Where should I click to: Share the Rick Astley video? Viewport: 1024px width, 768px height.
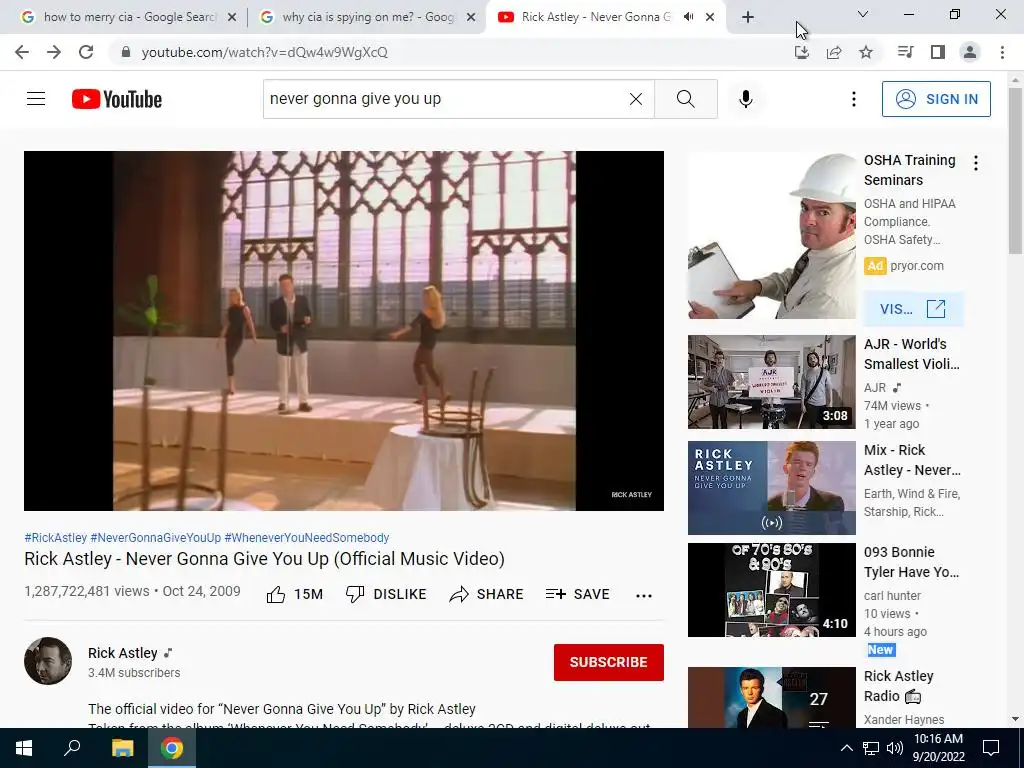point(487,594)
